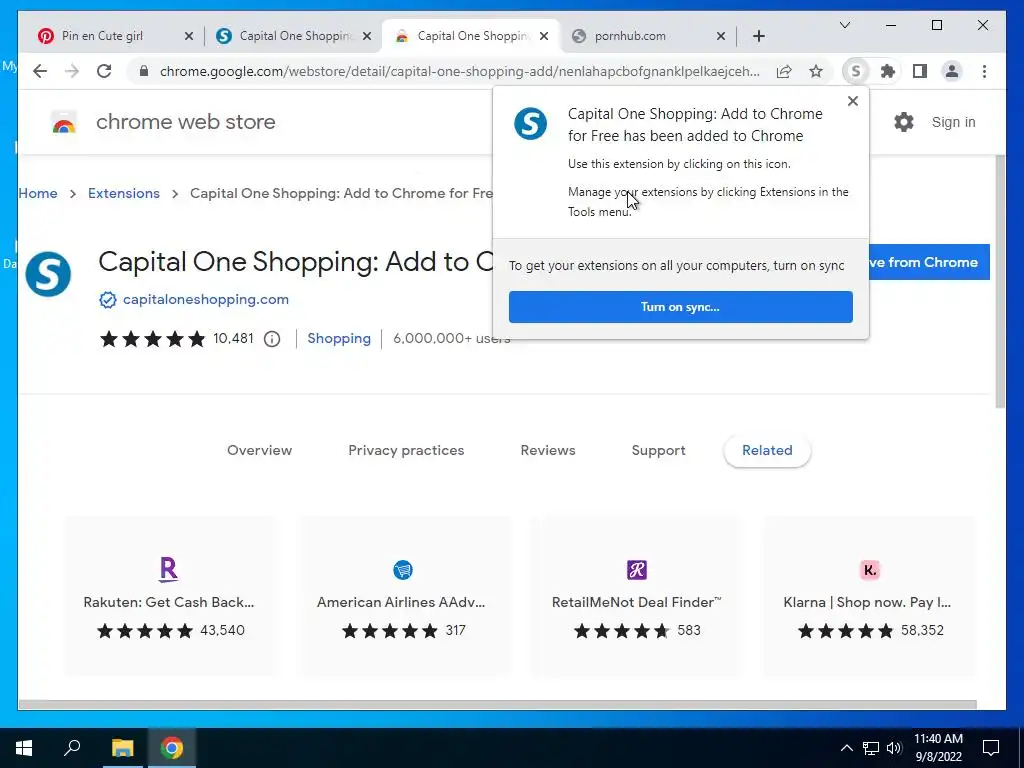Close the Pin en Cute girl tab
The width and height of the screenshot is (1024, 768).
coord(189,36)
